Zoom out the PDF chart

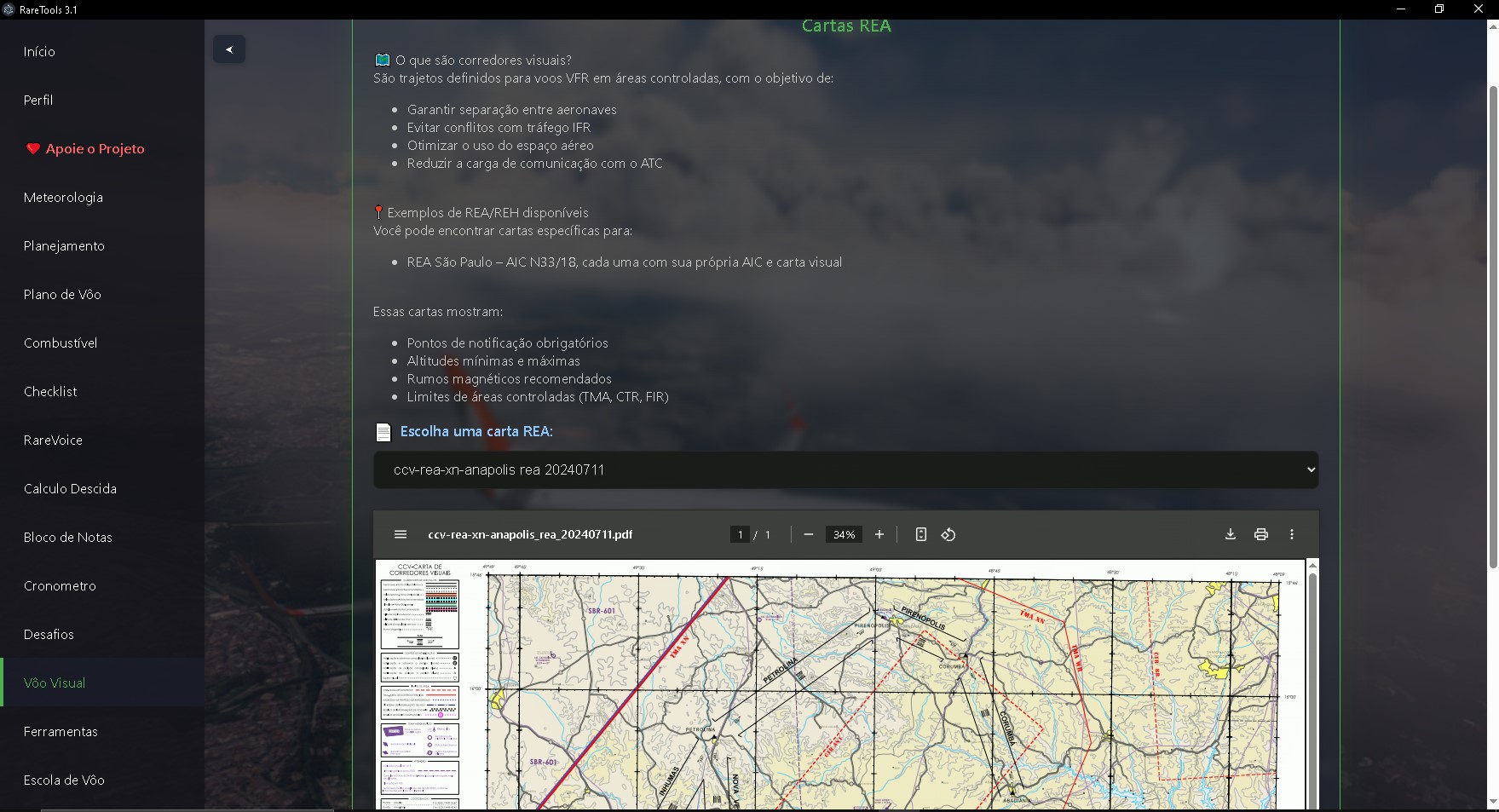pyautogui.click(x=809, y=534)
